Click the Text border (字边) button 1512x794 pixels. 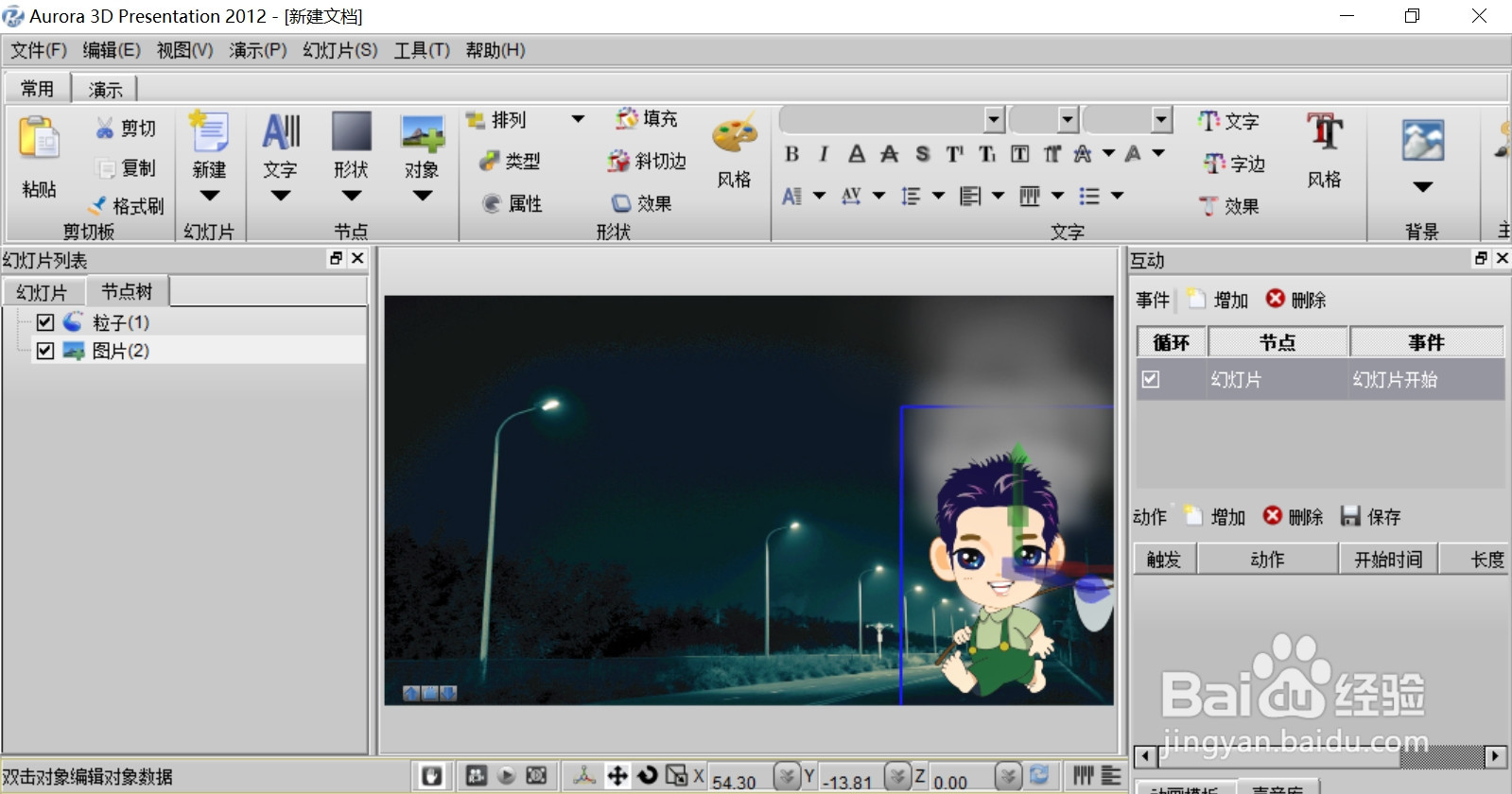[x=1234, y=164]
